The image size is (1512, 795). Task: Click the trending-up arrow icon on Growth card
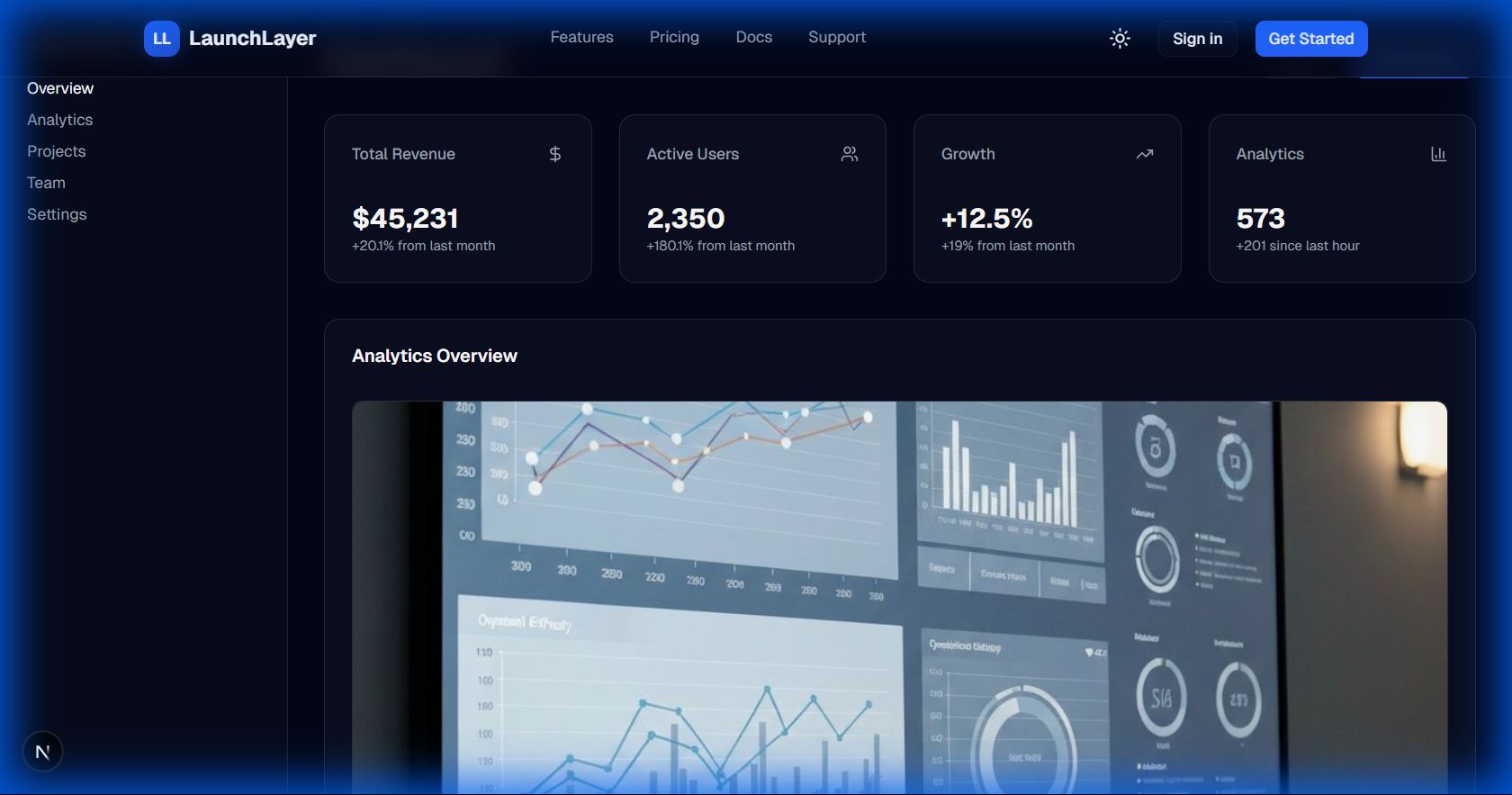[x=1145, y=154]
